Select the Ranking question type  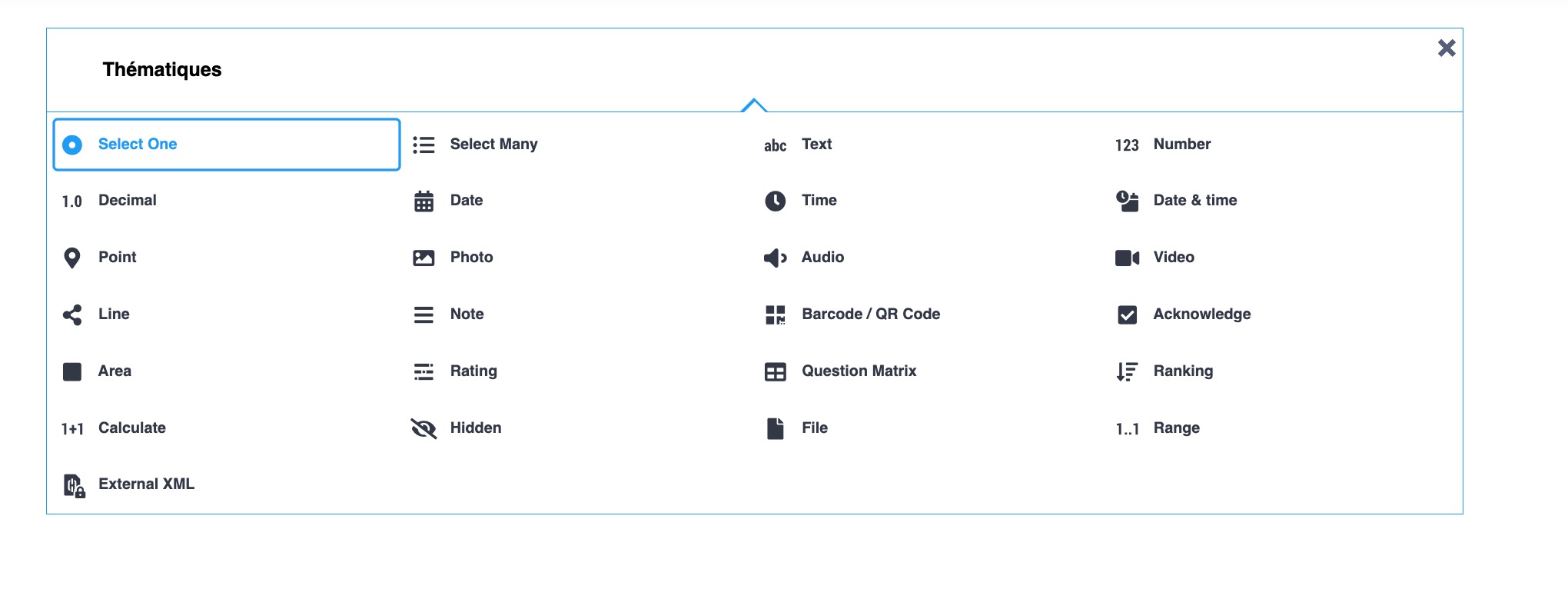[1182, 371]
